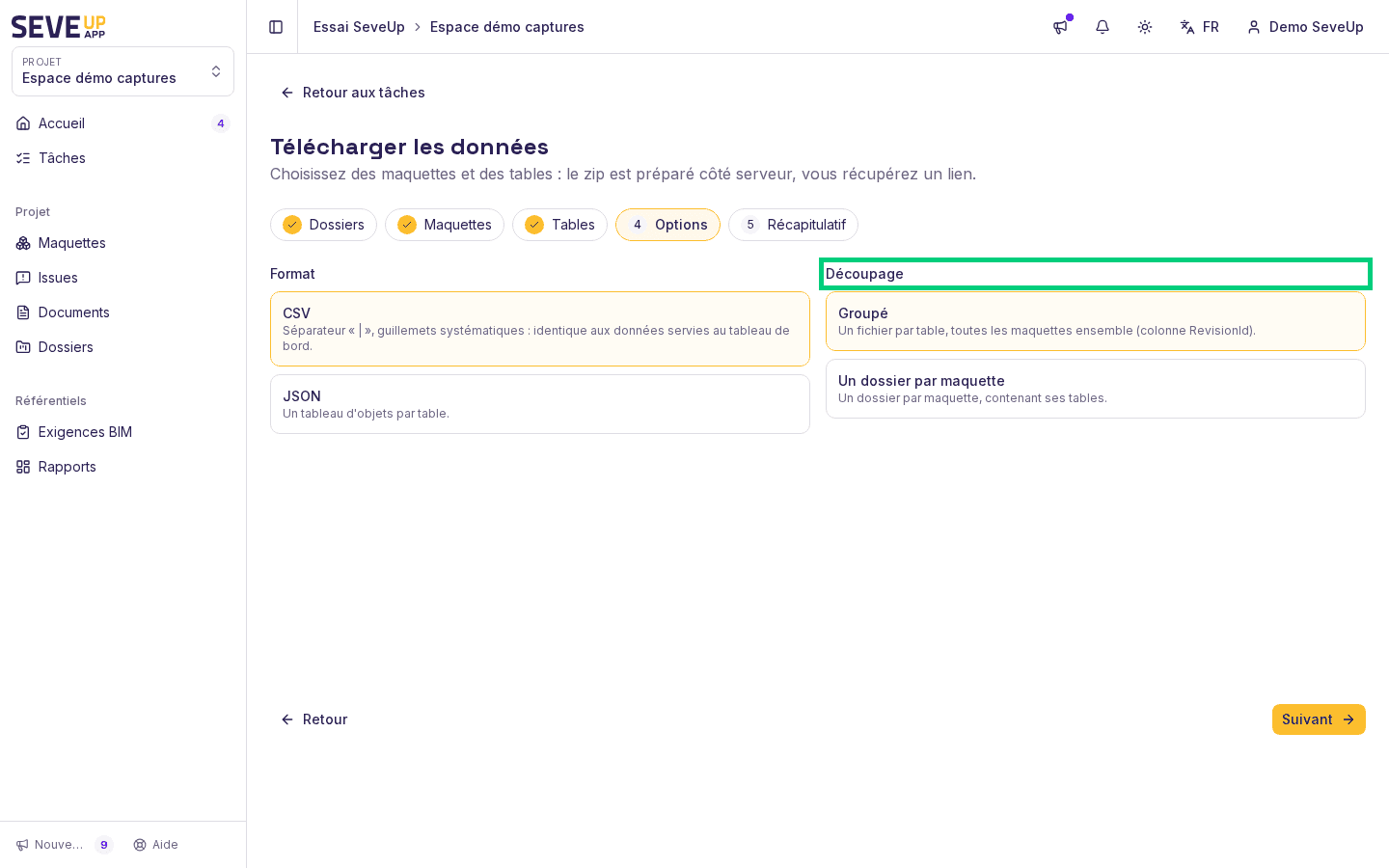Go to the Maquettes step
Screen dimensions: 1389x868
[x=445, y=225]
